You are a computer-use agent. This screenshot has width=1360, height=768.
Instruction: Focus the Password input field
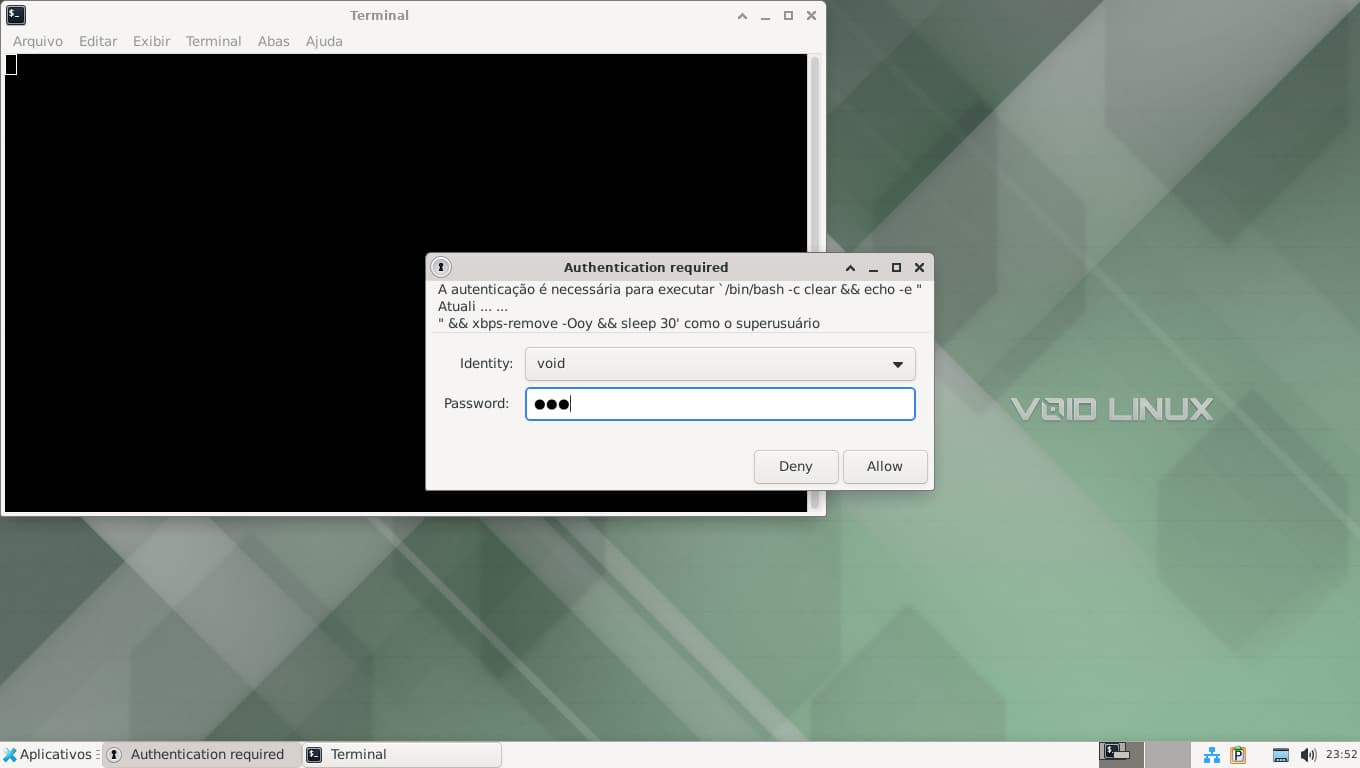click(719, 404)
